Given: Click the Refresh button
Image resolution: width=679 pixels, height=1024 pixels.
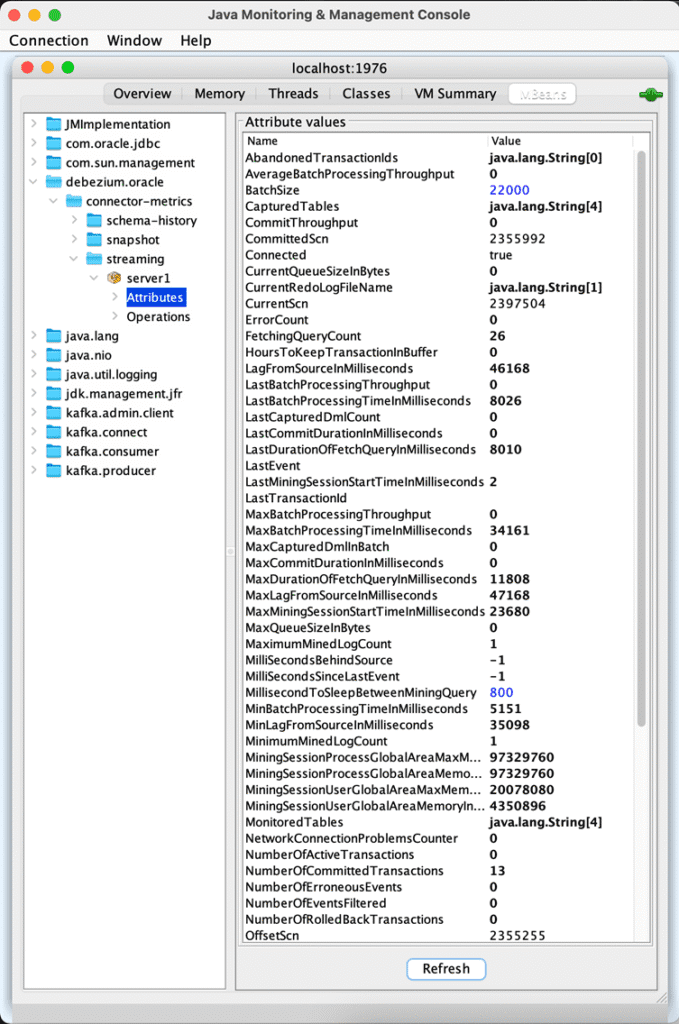Looking at the screenshot, I should pos(446,968).
